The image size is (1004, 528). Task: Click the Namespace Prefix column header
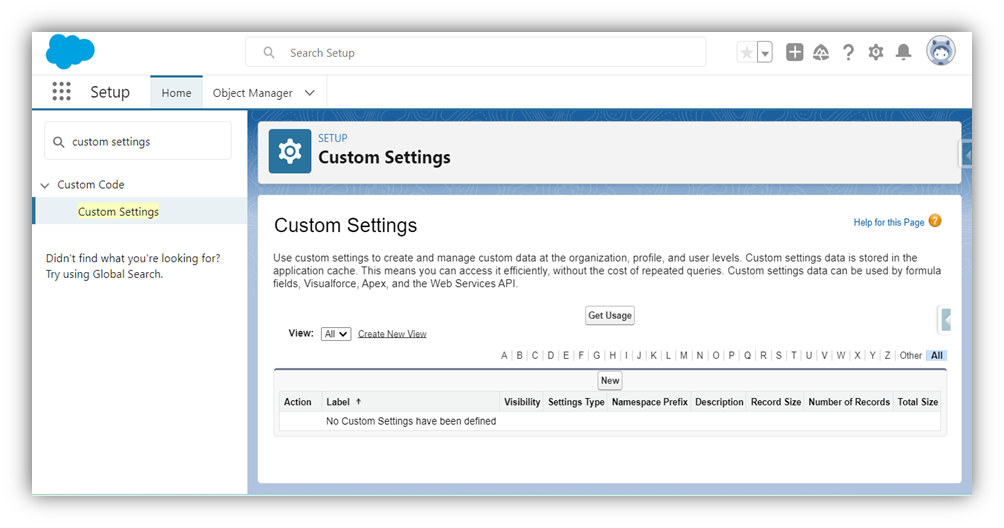click(649, 402)
